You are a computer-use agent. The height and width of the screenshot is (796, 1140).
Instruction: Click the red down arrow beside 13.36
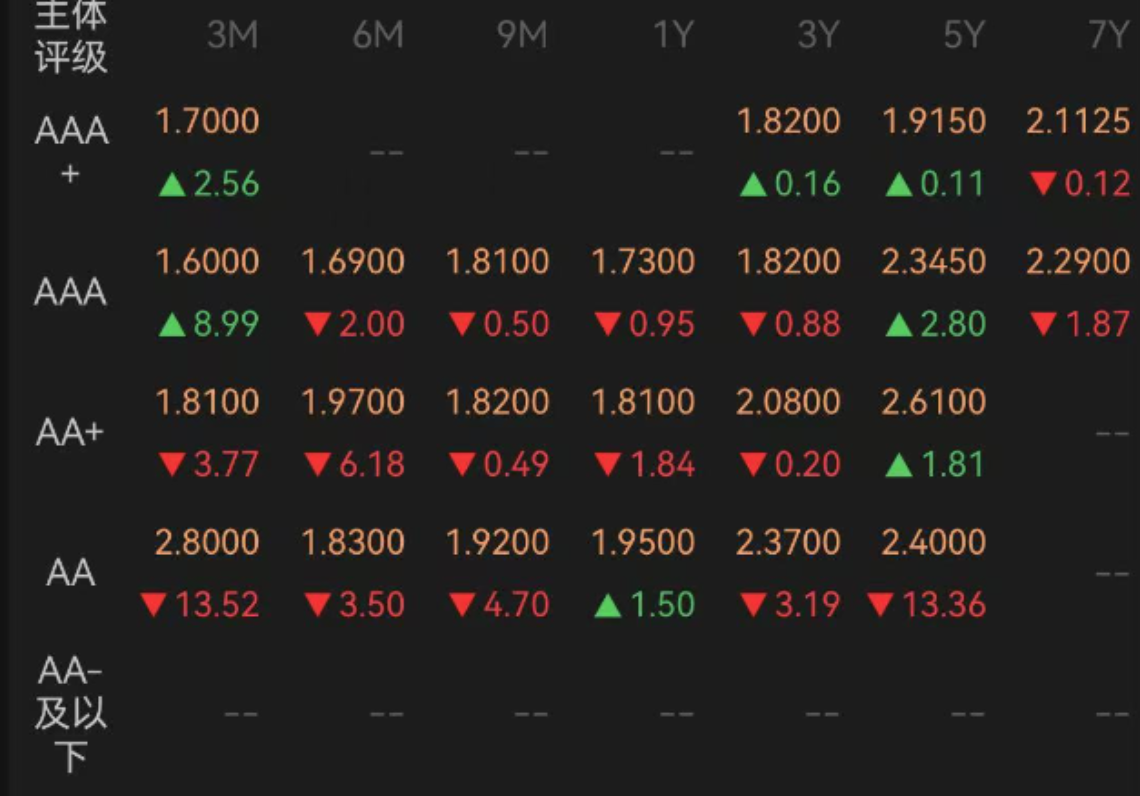pos(880,605)
